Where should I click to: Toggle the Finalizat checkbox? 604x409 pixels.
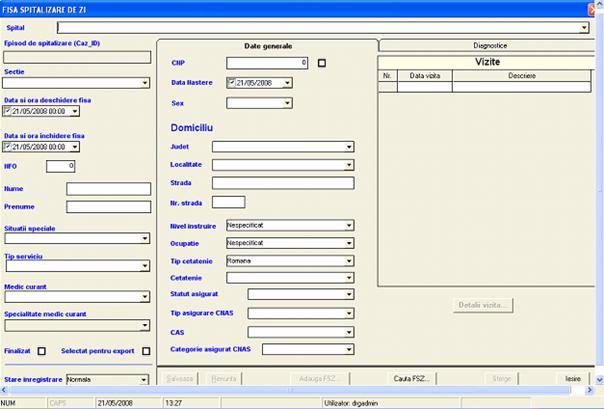coord(42,351)
